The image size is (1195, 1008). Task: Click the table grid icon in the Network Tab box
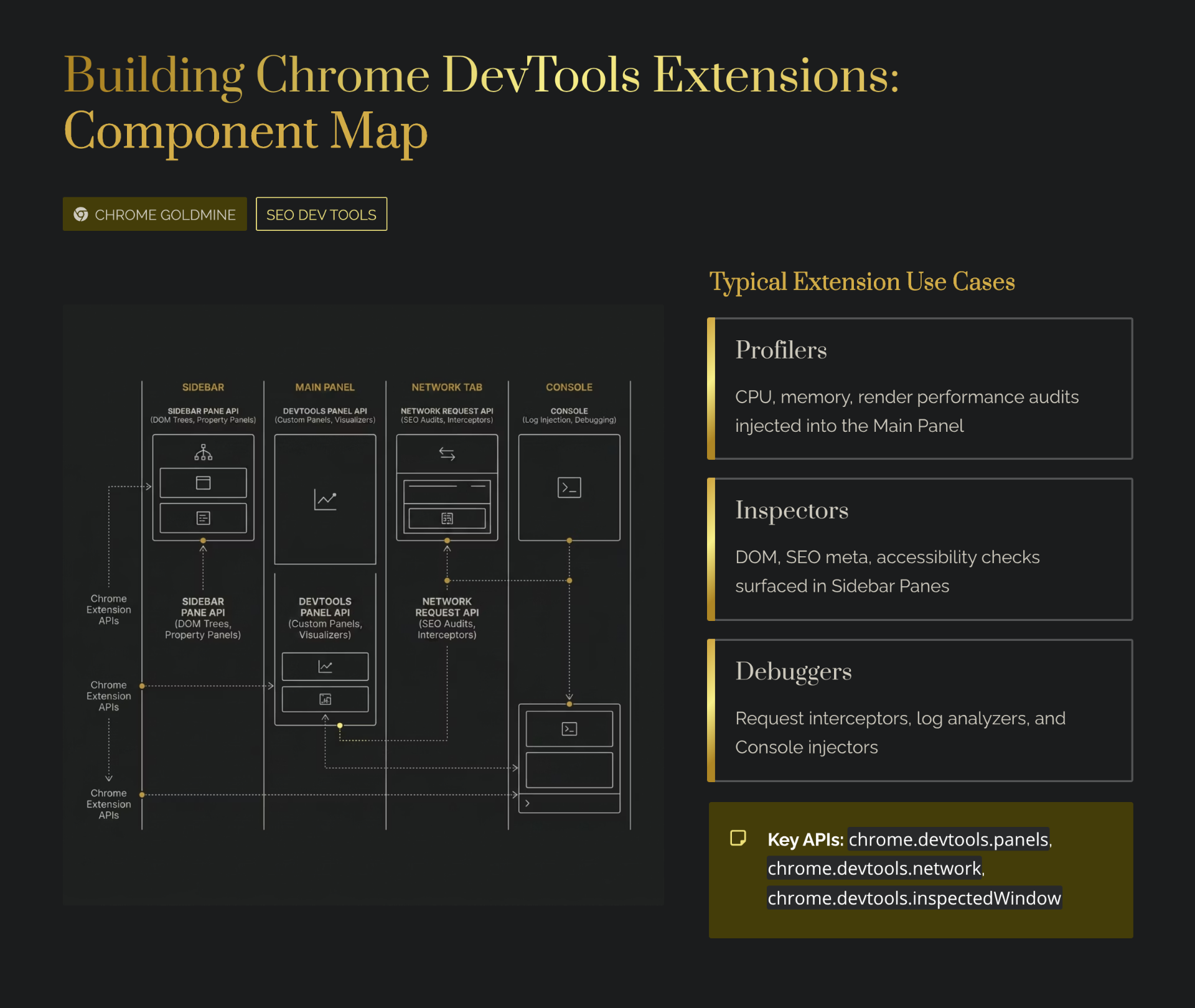point(447,518)
